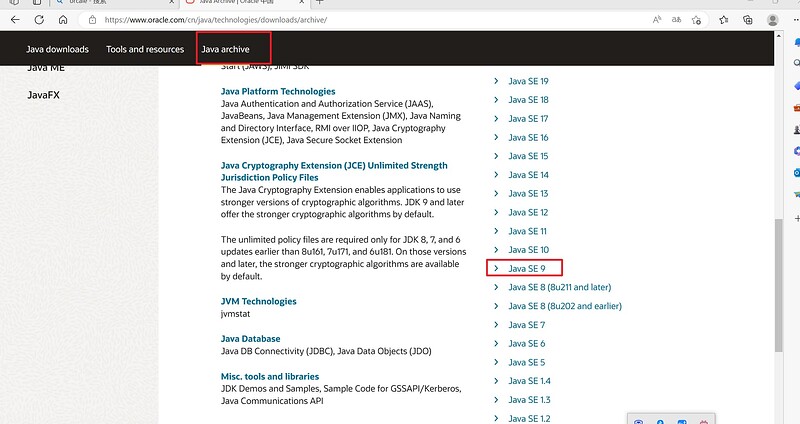Open the Java SE 7 link
Viewport: 800px width, 424px height.
pos(527,325)
